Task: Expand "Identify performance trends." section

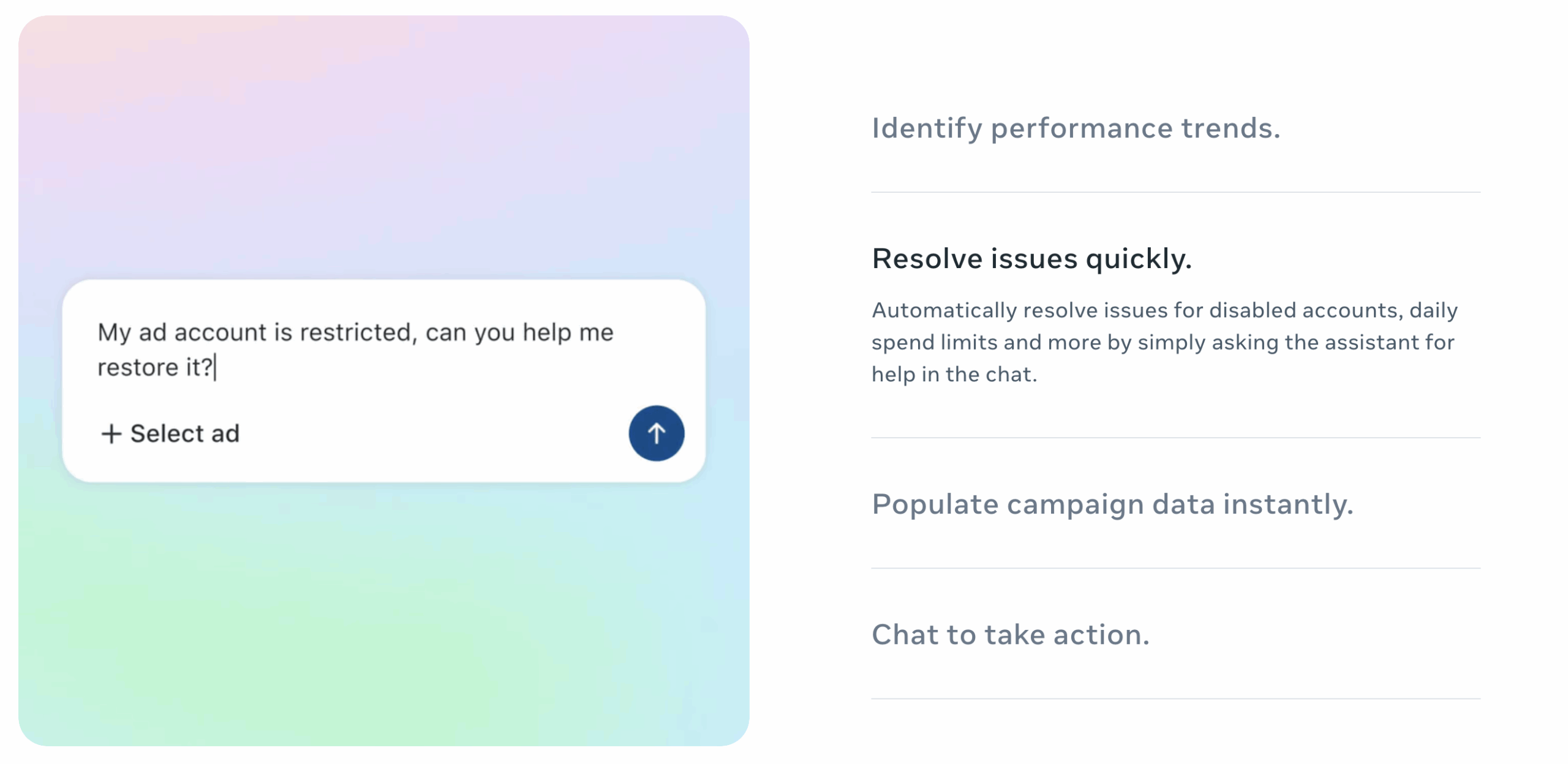Action: (1076, 129)
